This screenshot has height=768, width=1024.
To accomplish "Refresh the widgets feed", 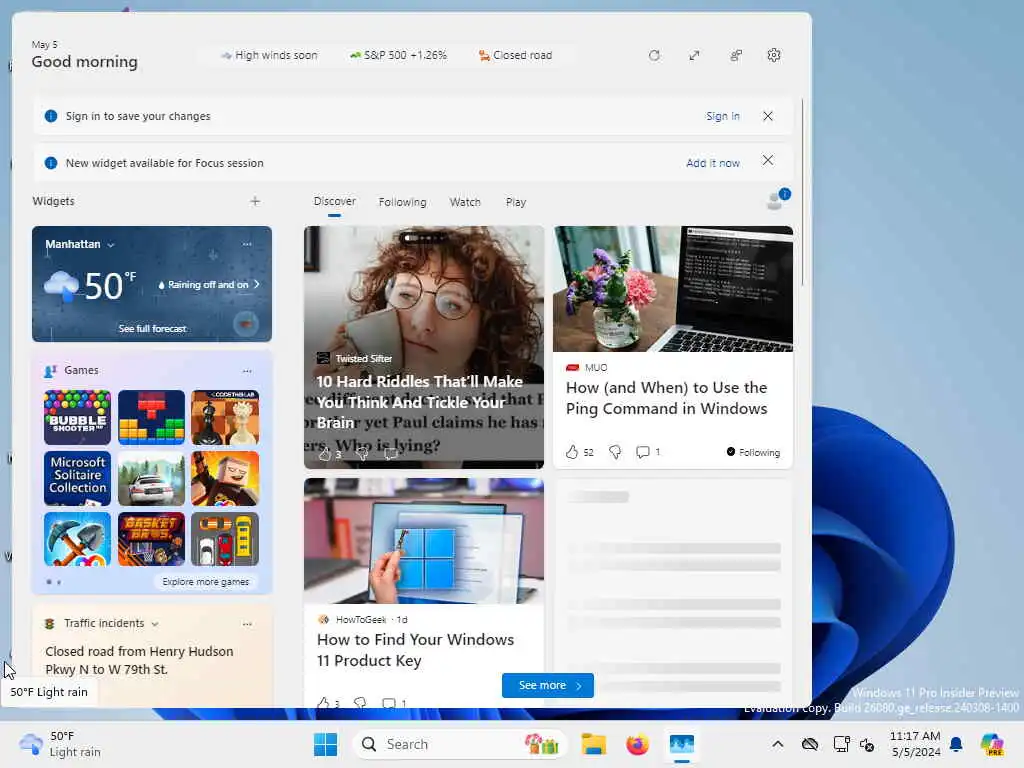I will [654, 56].
